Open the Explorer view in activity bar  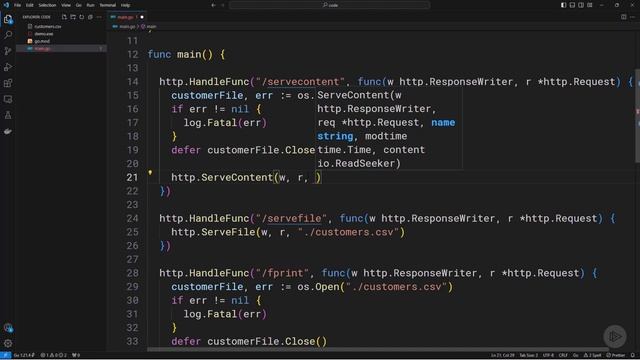8,19
